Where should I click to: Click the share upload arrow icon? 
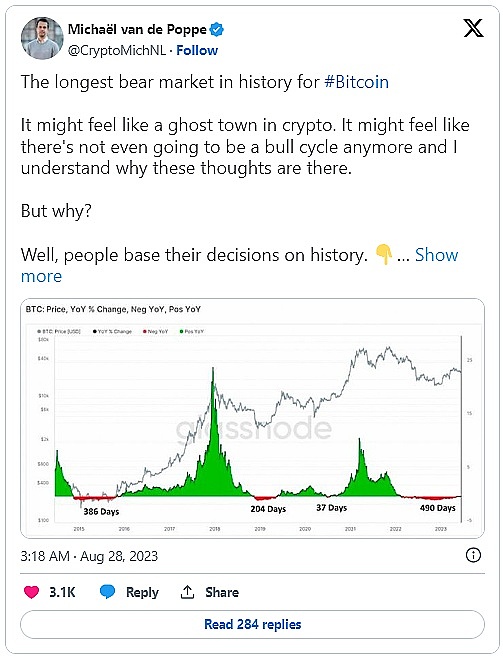pyautogui.click(x=187, y=592)
